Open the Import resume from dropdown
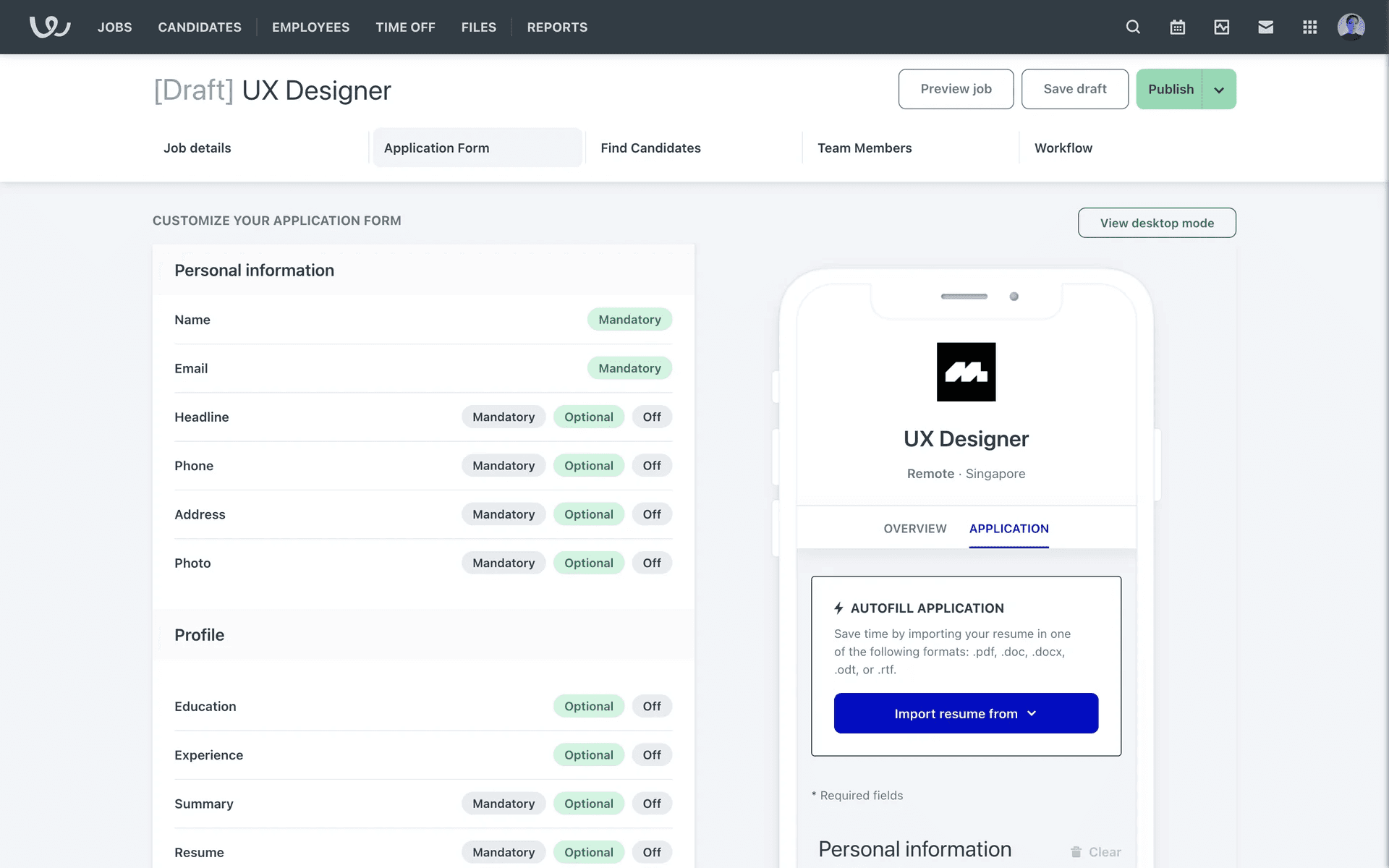The width and height of the screenshot is (1389, 868). pos(966,713)
